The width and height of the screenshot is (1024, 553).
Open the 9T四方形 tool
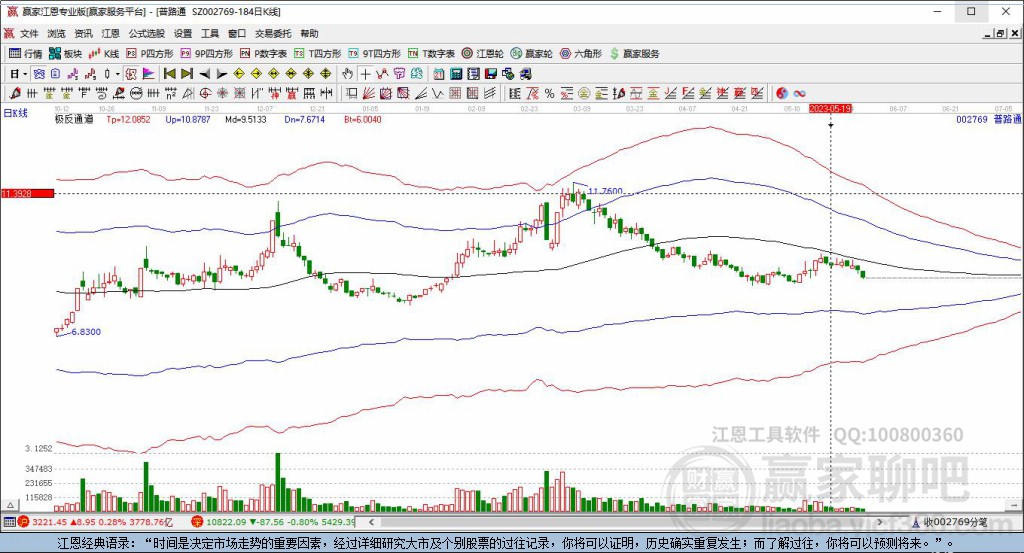(374, 54)
